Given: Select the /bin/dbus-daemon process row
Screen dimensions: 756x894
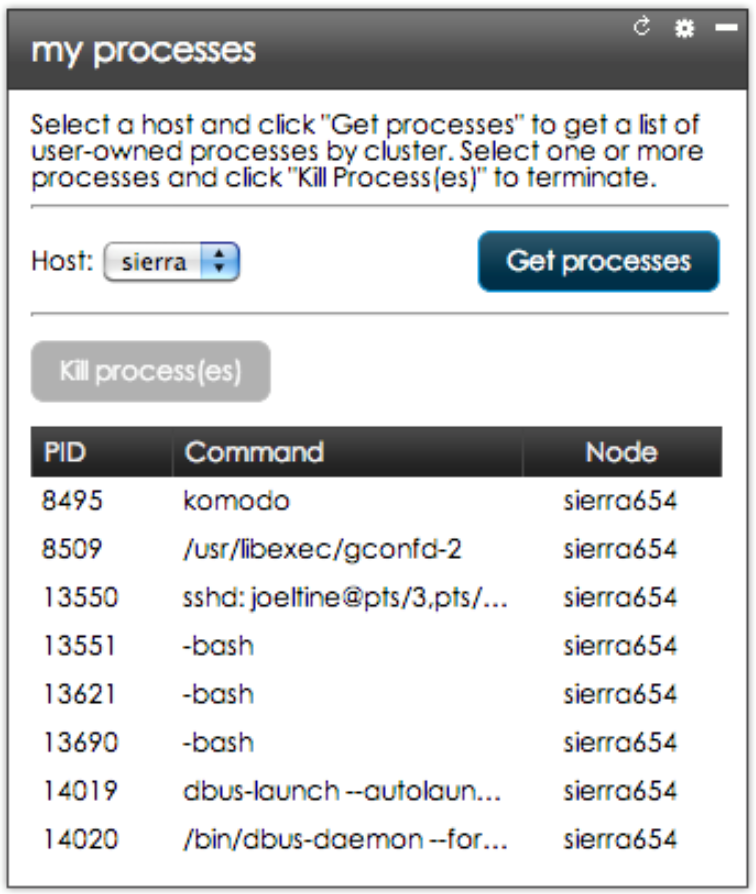Looking at the screenshot, I should click(345, 838).
